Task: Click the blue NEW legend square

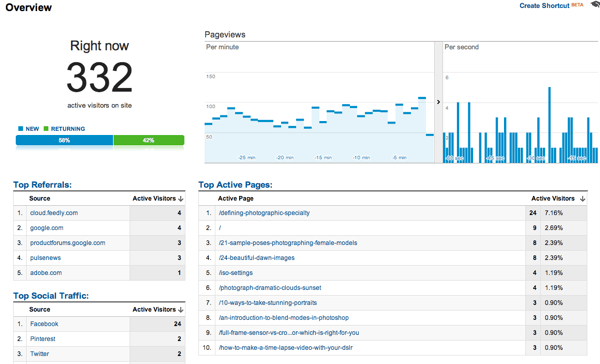Action: pyautogui.click(x=20, y=129)
